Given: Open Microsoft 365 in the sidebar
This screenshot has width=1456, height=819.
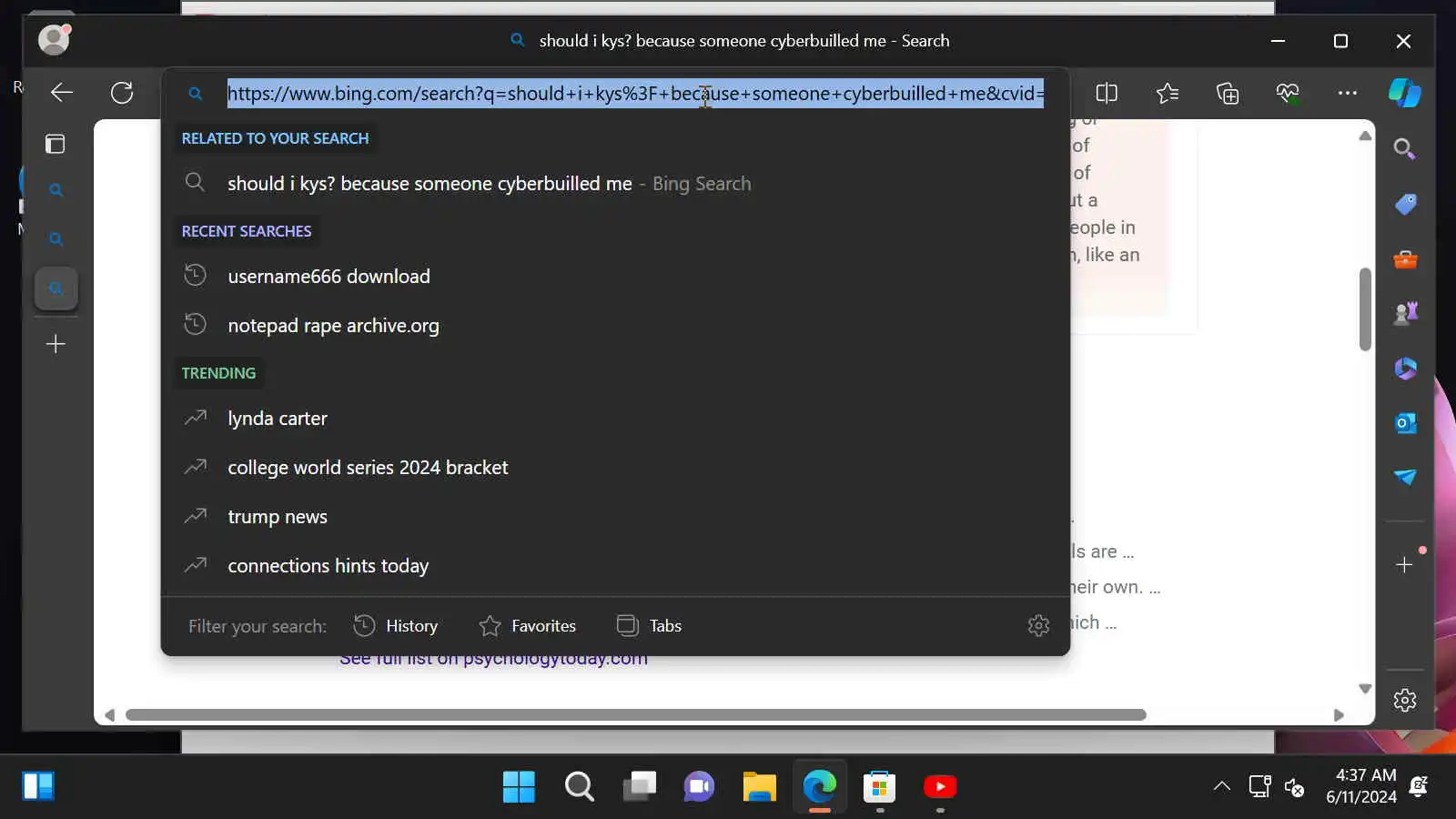Looking at the screenshot, I should pos(1405,369).
